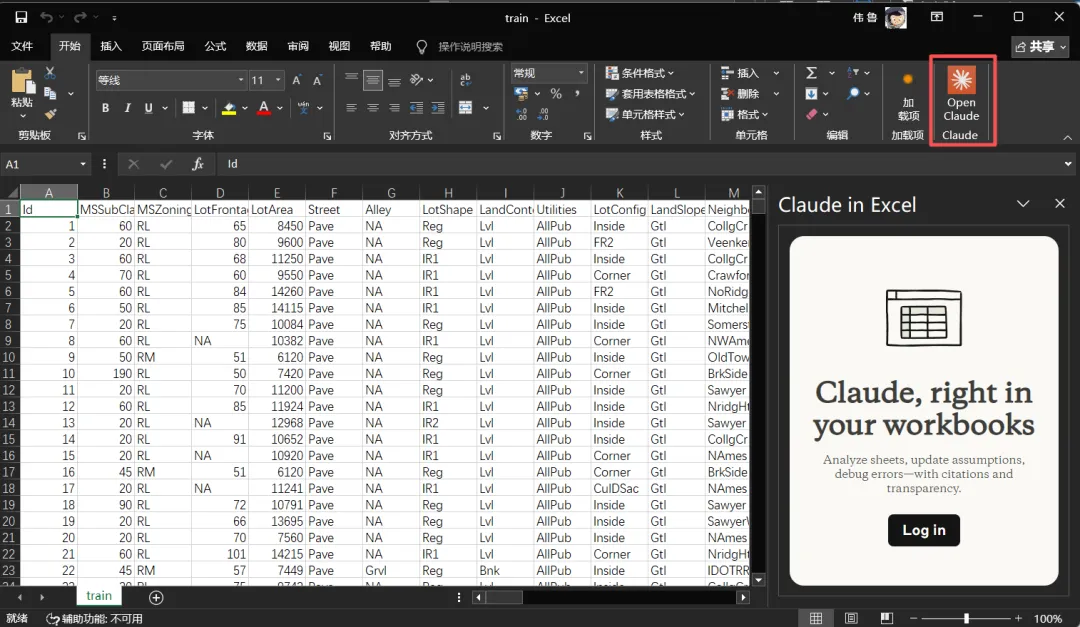
Task: Click the Cut scissors icon
Action: (50, 73)
